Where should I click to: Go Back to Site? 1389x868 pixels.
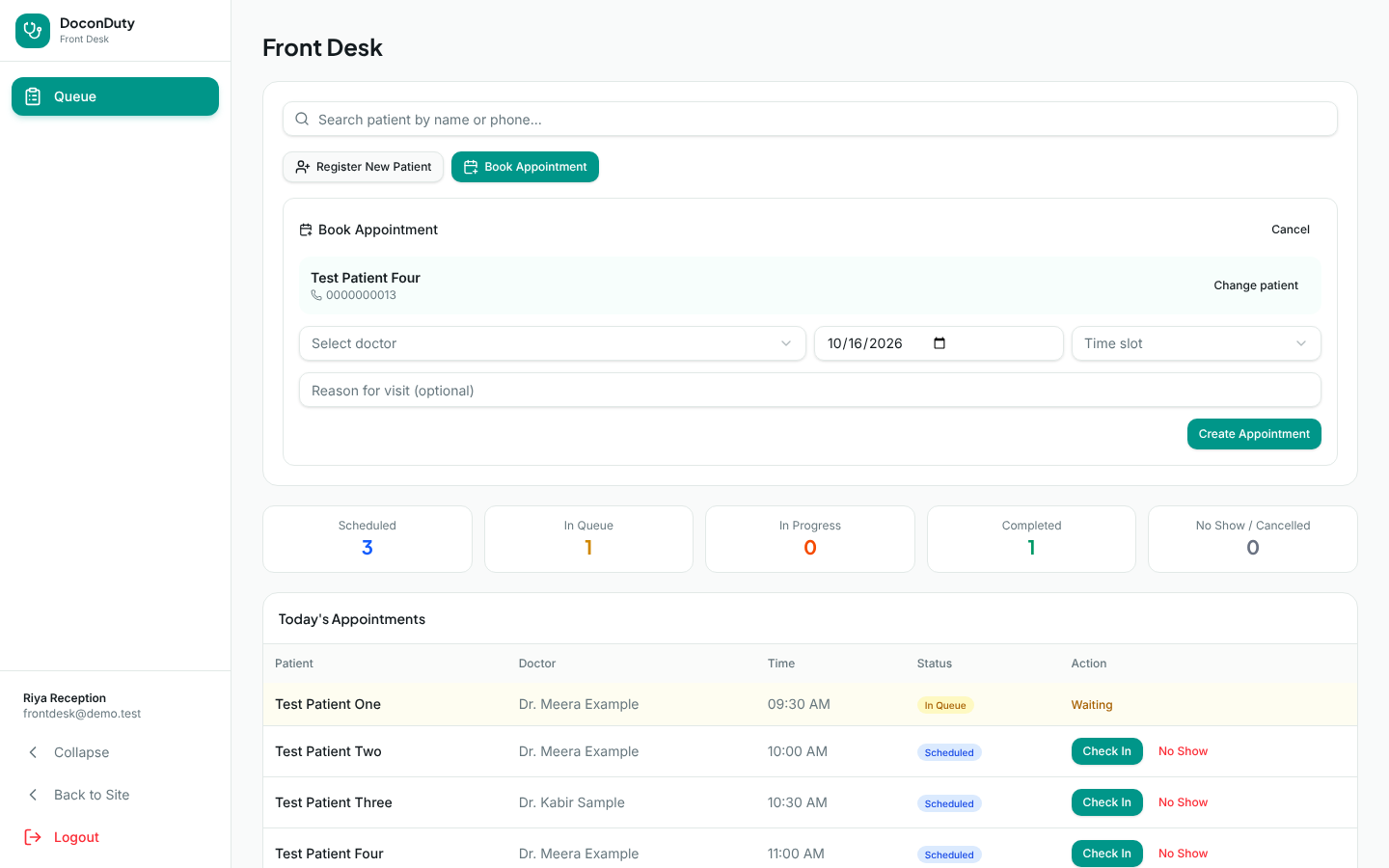click(x=115, y=795)
